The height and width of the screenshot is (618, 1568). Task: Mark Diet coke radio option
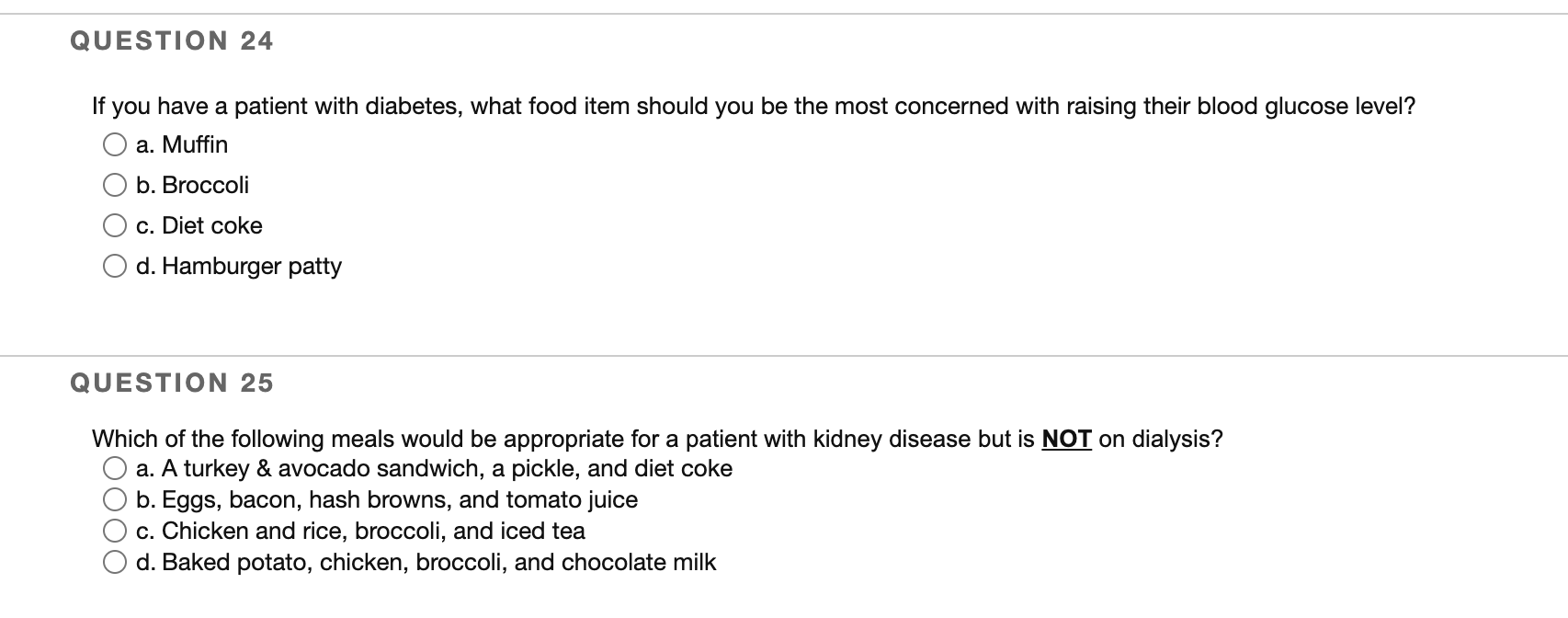(x=114, y=226)
